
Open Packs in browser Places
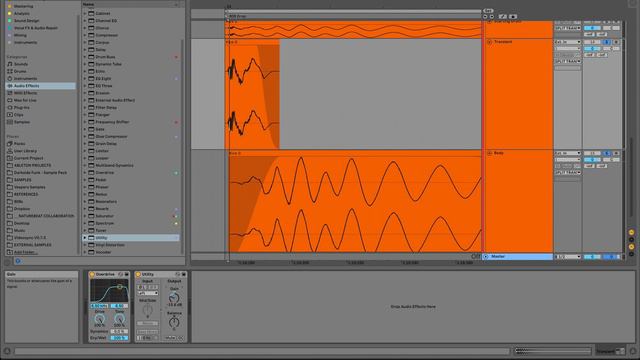pyautogui.click(x=20, y=144)
